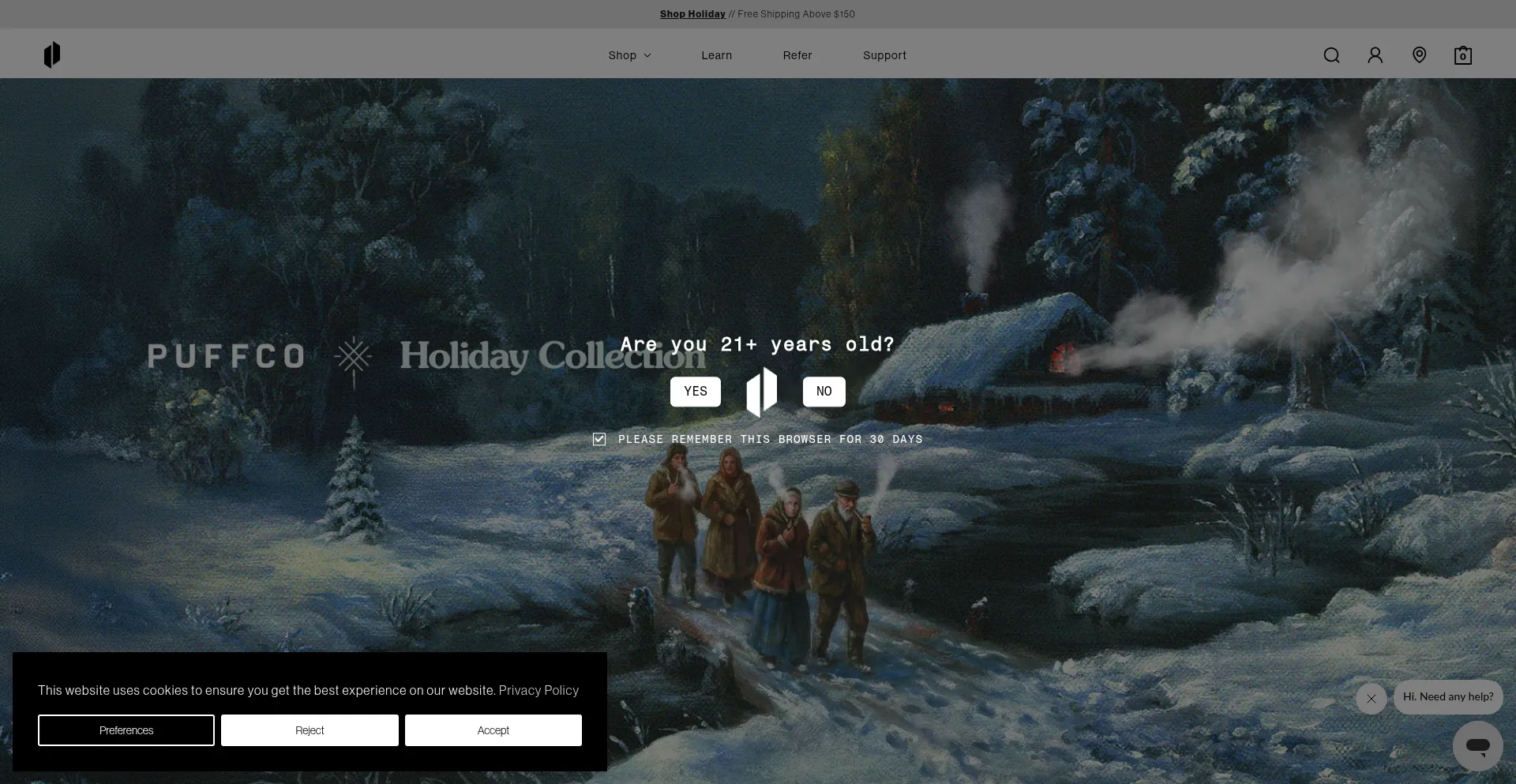Reject cookies
Viewport: 1516px width, 784px height.
[310, 730]
